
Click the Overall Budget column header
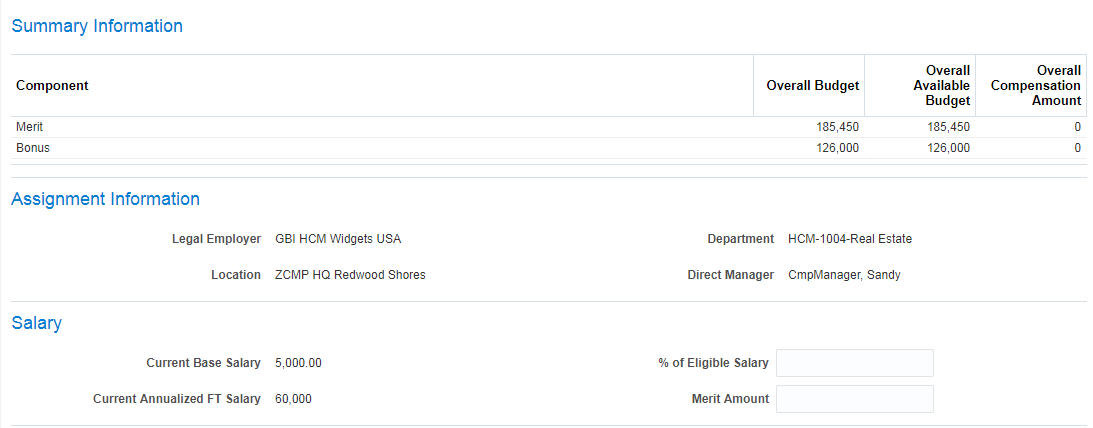(812, 86)
